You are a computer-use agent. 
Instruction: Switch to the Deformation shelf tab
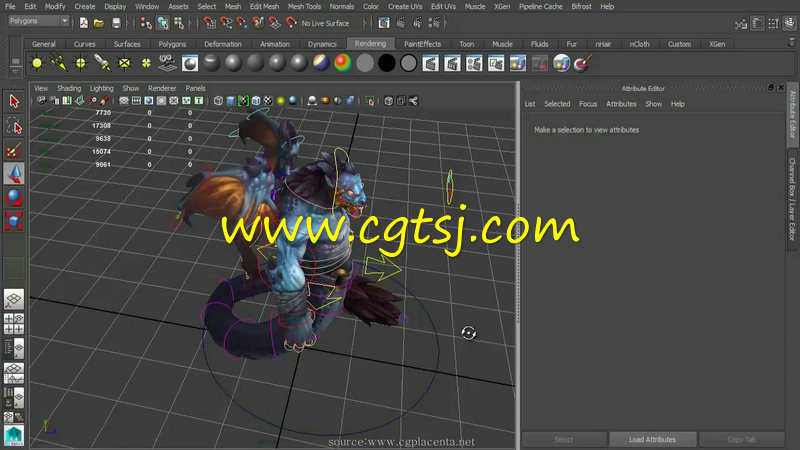(x=223, y=44)
